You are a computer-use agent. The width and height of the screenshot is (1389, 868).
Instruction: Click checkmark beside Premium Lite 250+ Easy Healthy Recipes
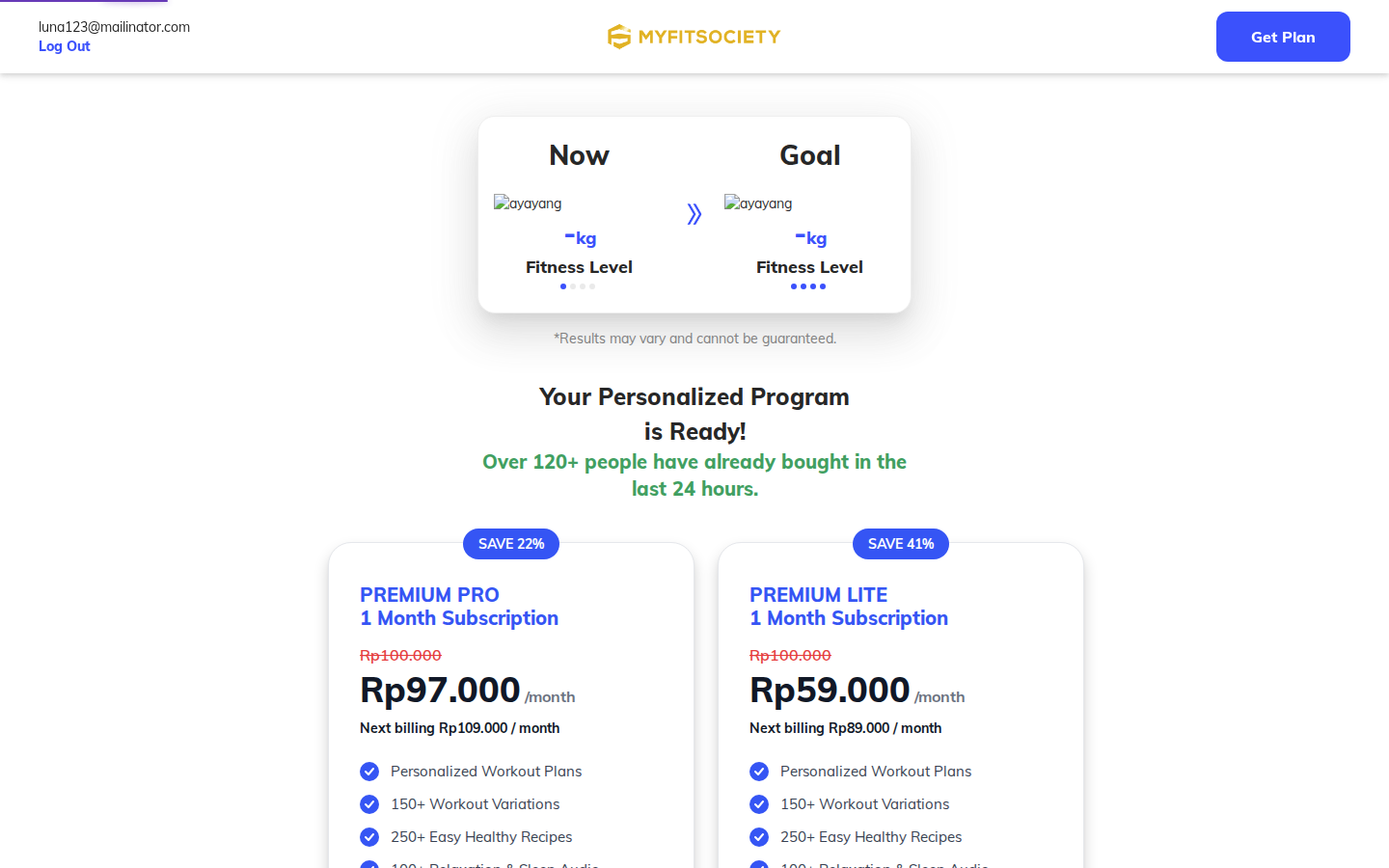coord(759,837)
